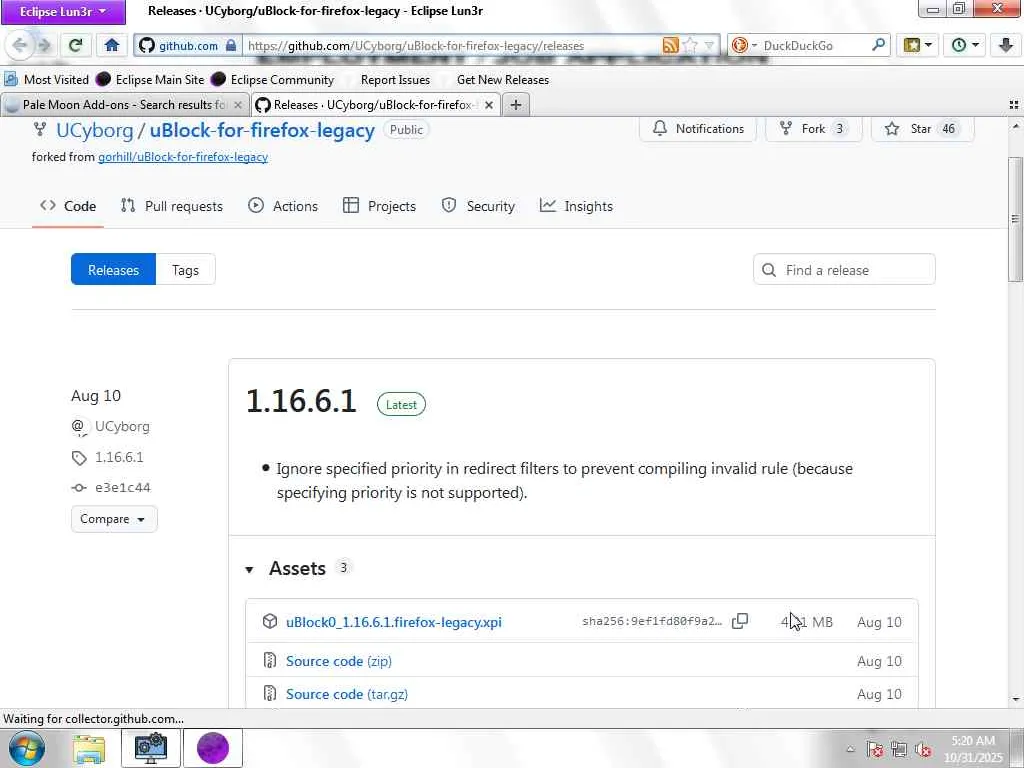Open the monitor-with-gears app on taskbar

point(151,748)
